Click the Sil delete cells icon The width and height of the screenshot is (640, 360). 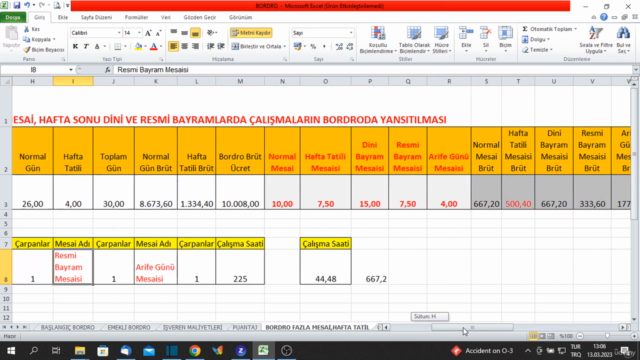486,33
